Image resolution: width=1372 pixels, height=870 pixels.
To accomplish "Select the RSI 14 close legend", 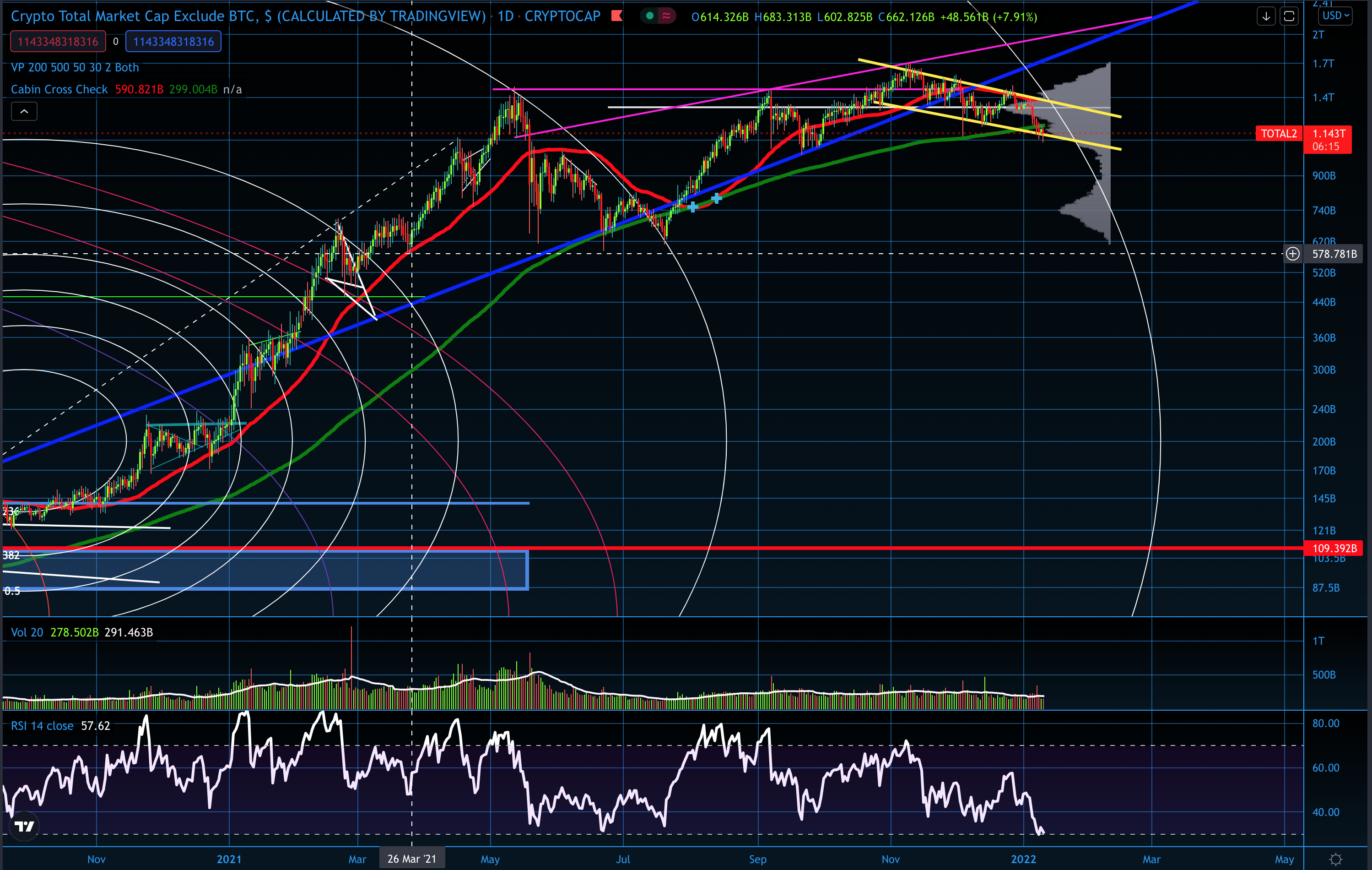I will [42, 726].
